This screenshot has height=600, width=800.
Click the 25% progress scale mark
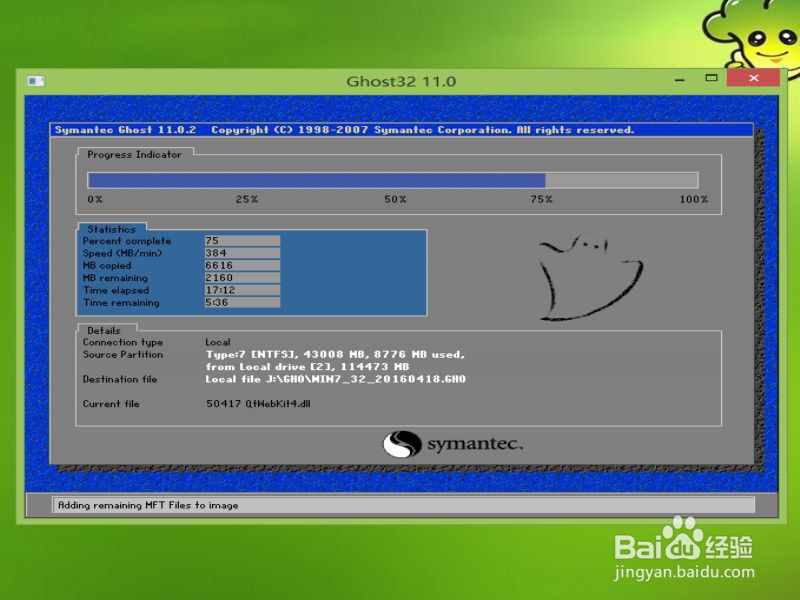[247, 199]
